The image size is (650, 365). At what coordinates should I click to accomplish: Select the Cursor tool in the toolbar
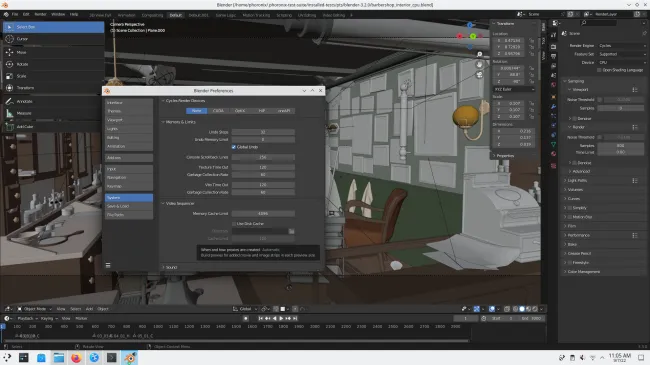(53, 39)
